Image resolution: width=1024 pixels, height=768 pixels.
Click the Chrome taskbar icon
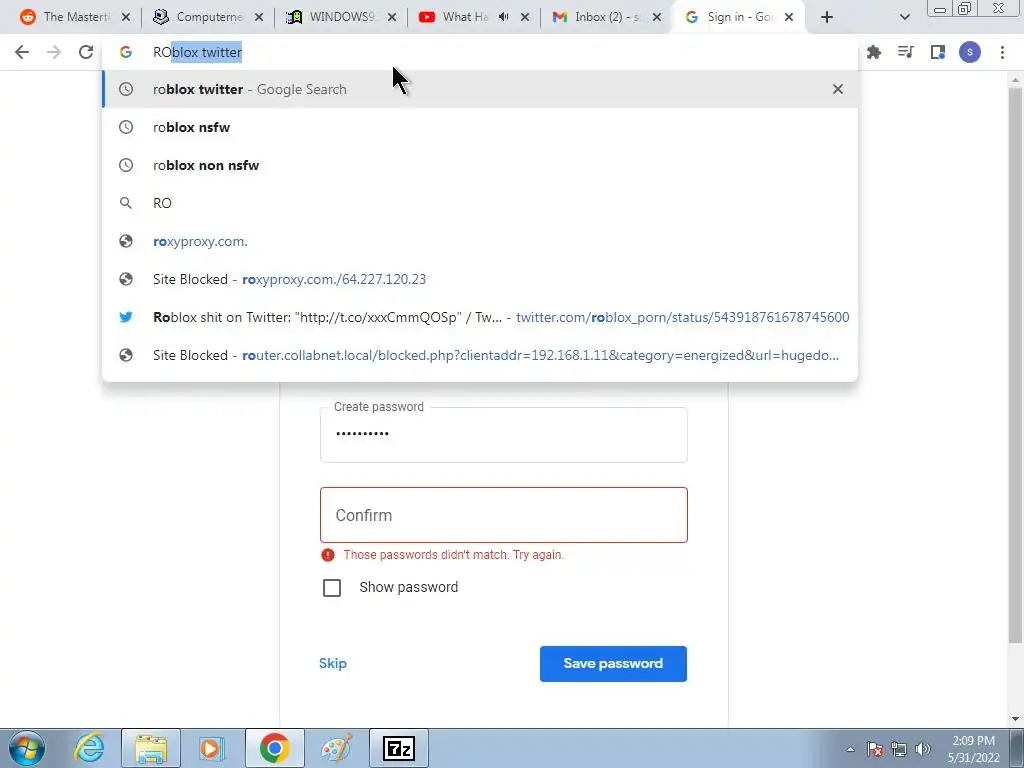coord(274,748)
